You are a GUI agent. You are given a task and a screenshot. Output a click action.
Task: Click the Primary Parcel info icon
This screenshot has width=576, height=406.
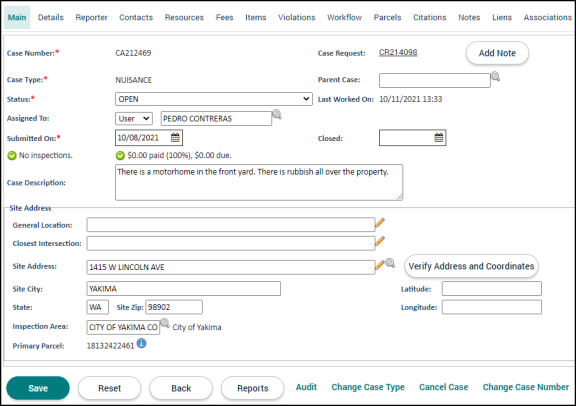click(141, 343)
